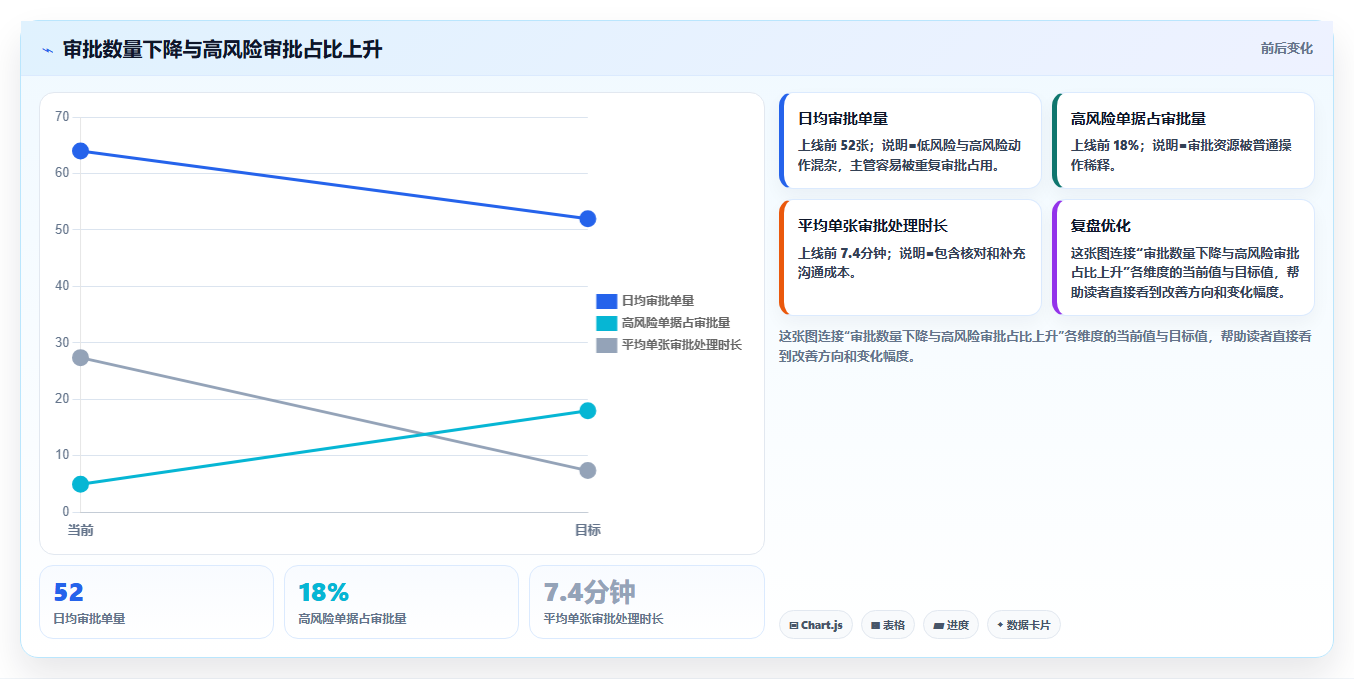Click the 前后变化 label in header

click(1286, 49)
